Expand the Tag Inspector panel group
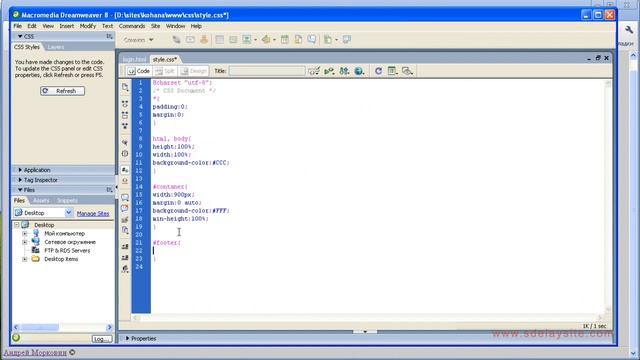The image size is (640, 360). [20, 180]
